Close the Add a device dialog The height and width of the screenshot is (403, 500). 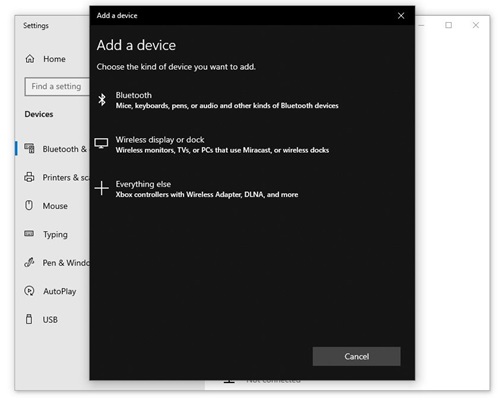click(401, 16)
